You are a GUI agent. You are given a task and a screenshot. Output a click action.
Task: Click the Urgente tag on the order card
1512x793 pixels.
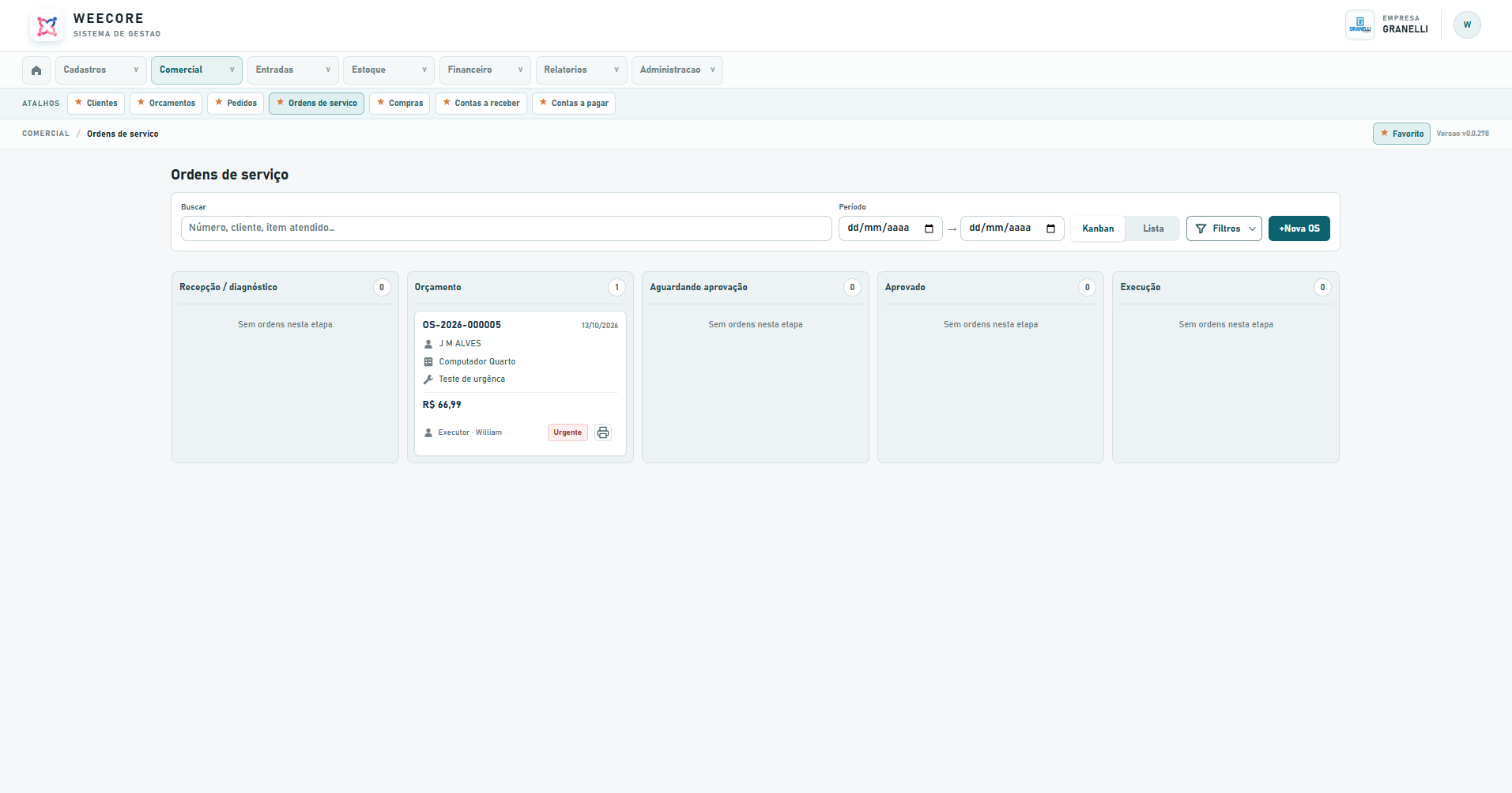(567, 432)
